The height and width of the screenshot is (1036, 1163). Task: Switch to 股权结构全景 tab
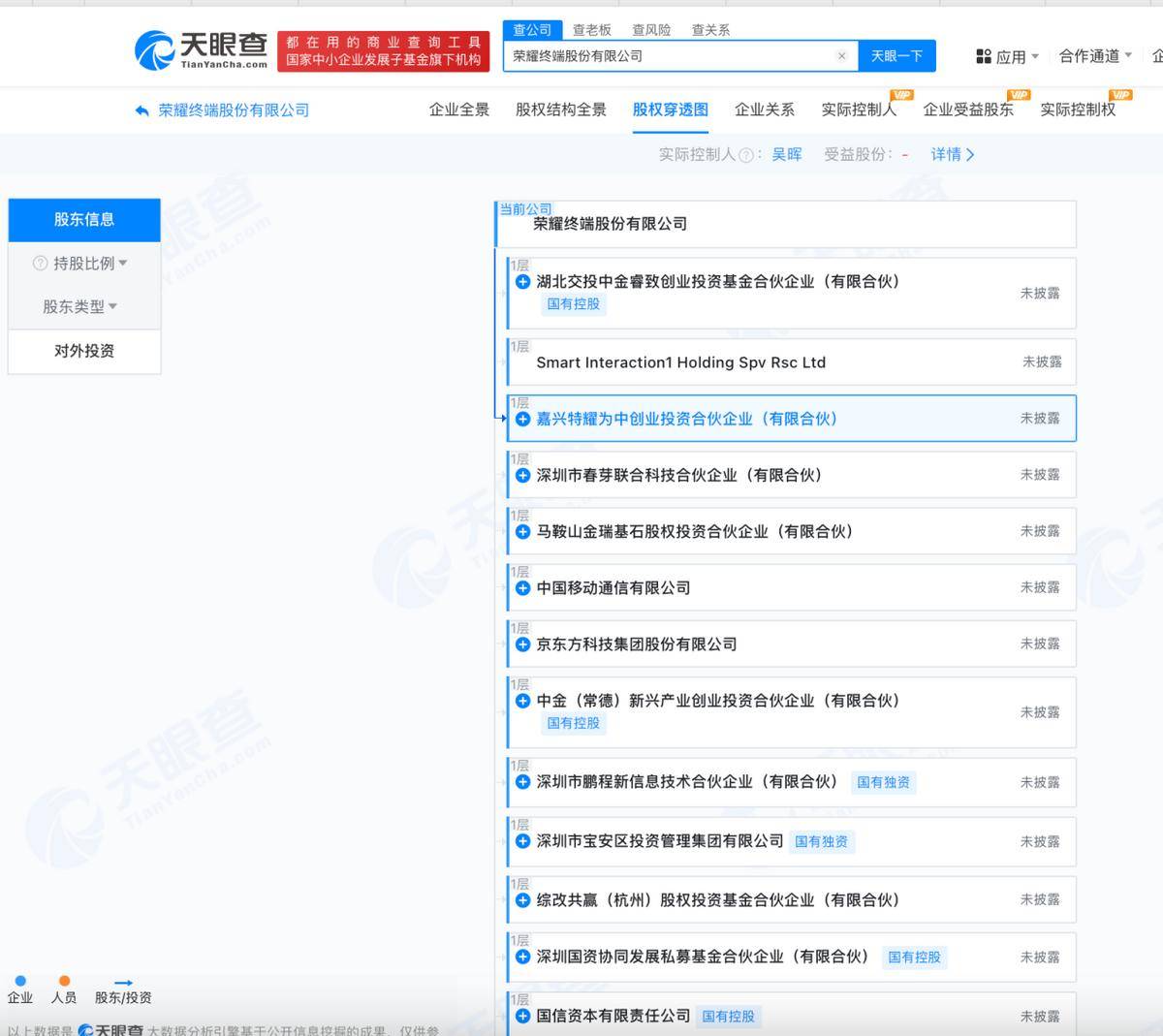point(561,110)
